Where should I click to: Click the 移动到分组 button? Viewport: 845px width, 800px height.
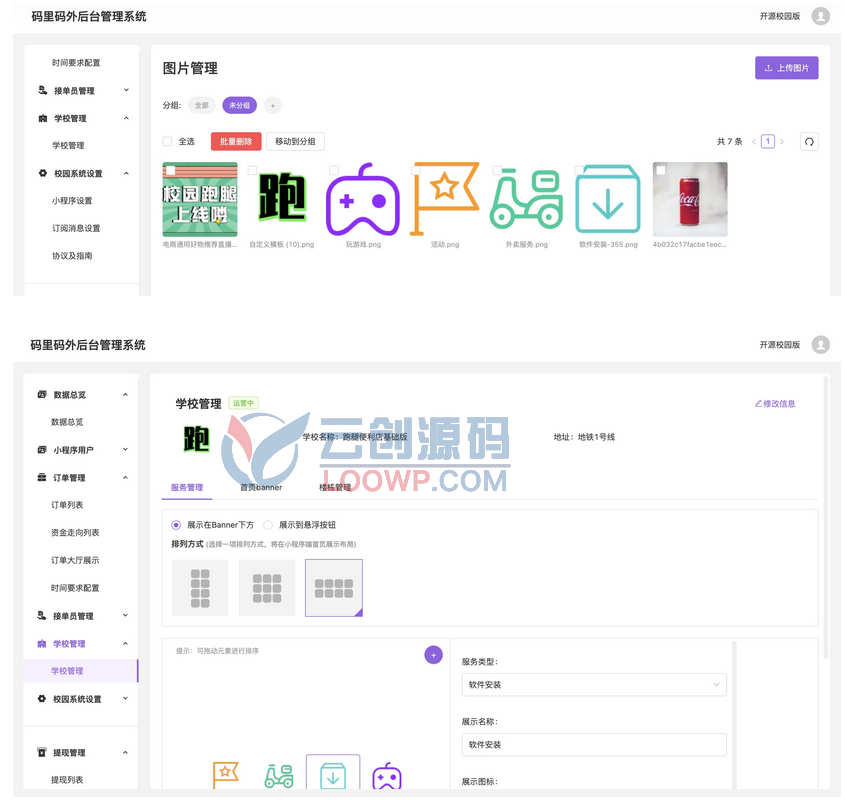295,141
